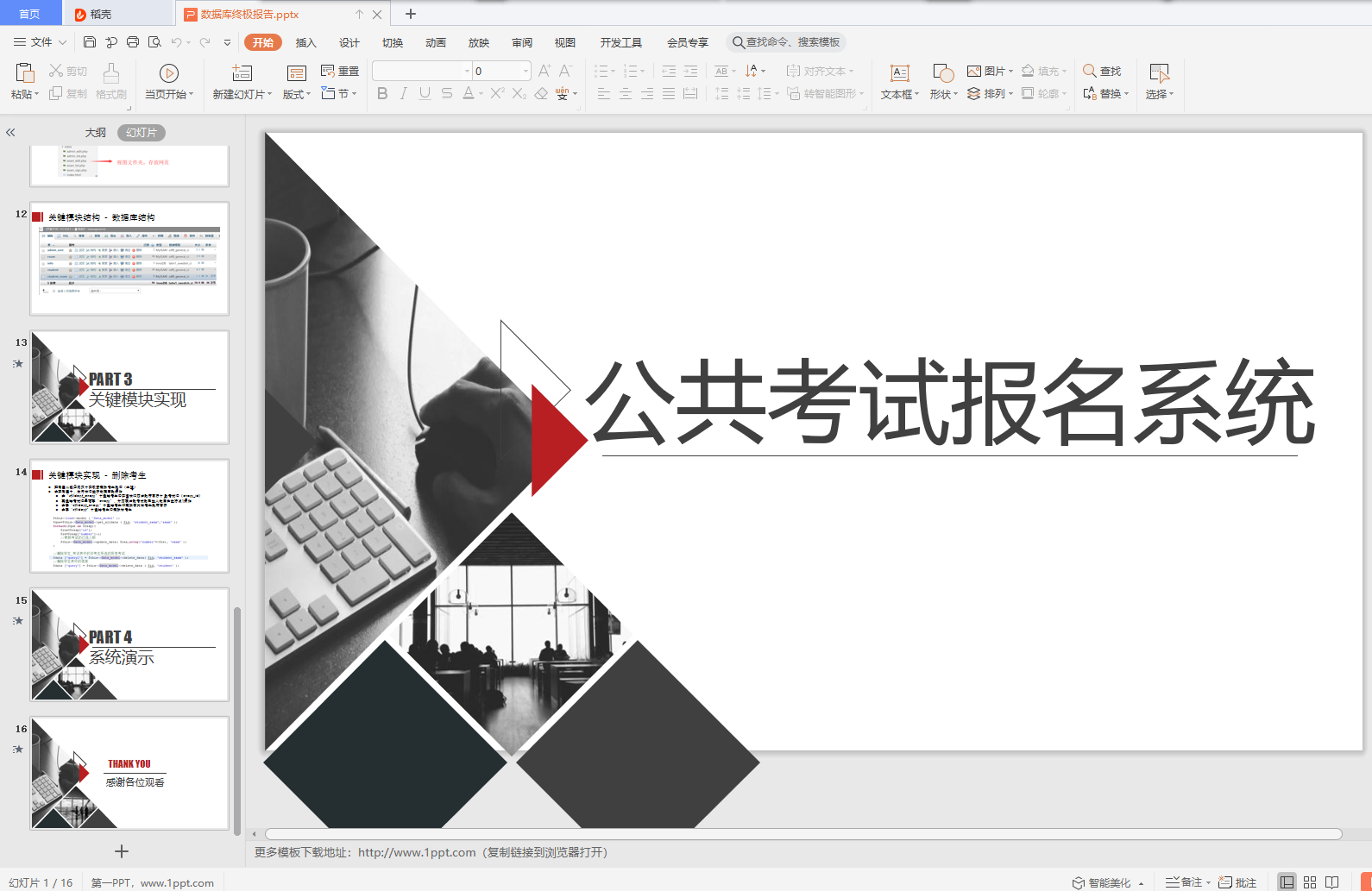1372x891 pixels.
Task: Toggle Bold formatting
Action: point(382,93)
